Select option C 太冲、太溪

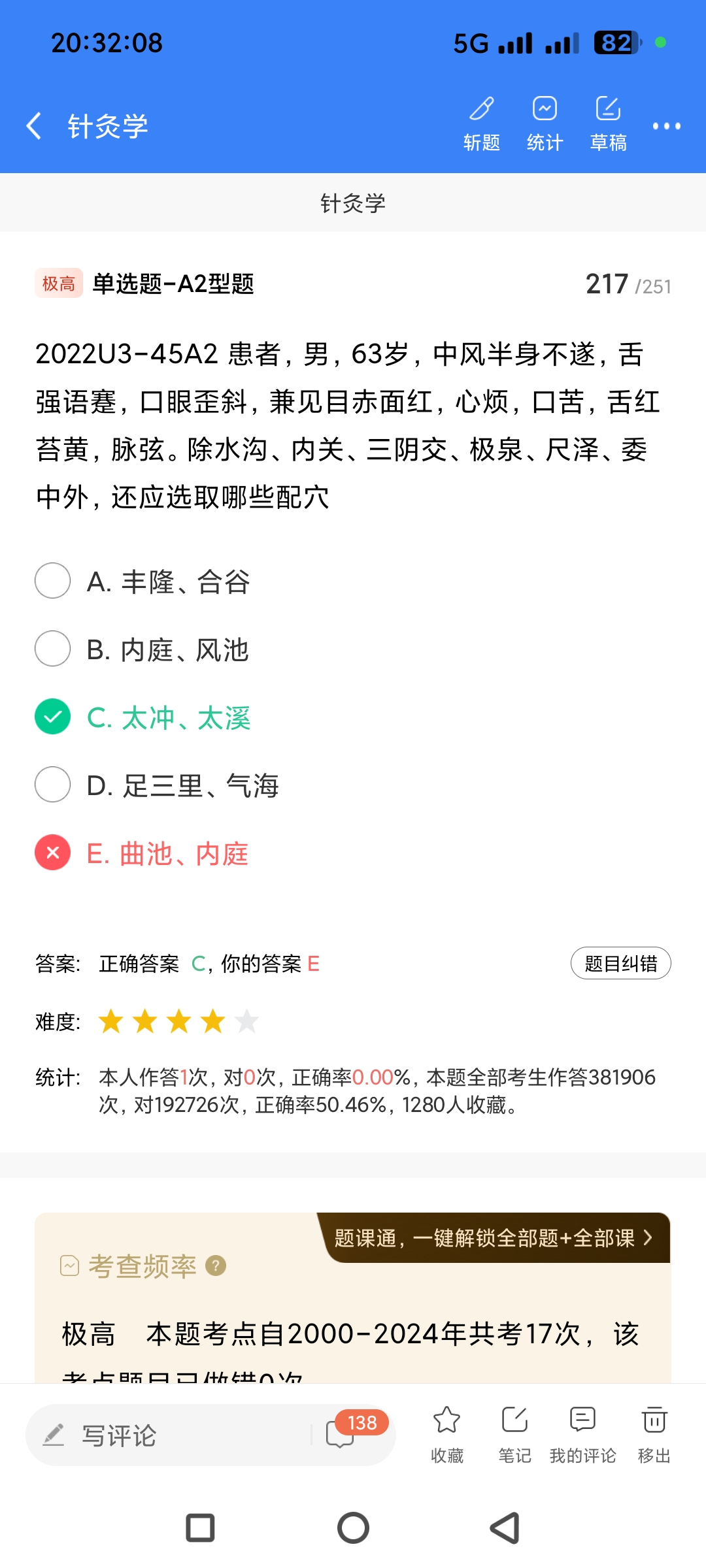click(x=53, y=717)
